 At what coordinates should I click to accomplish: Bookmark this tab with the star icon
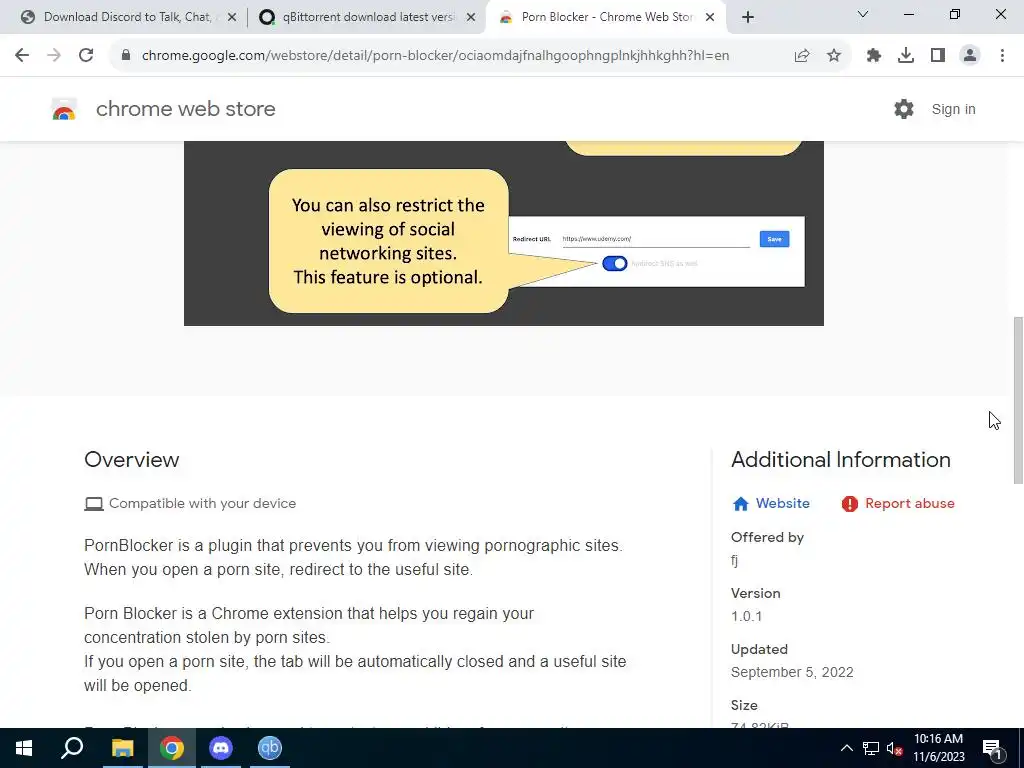pyautogui.click(x=834, y=56)
